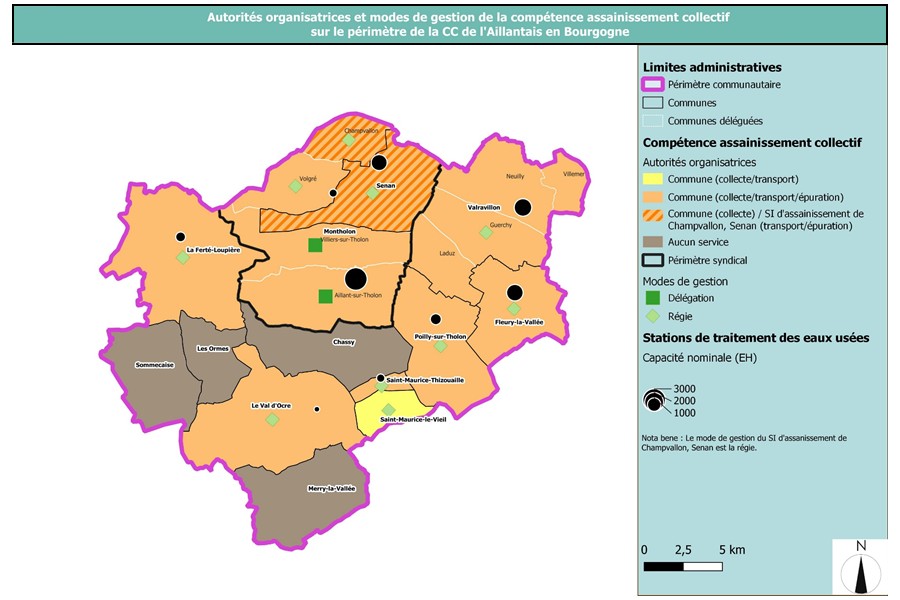
Task: Click the Régie diamond below Le Val d'Ocre
Action: 273,420
